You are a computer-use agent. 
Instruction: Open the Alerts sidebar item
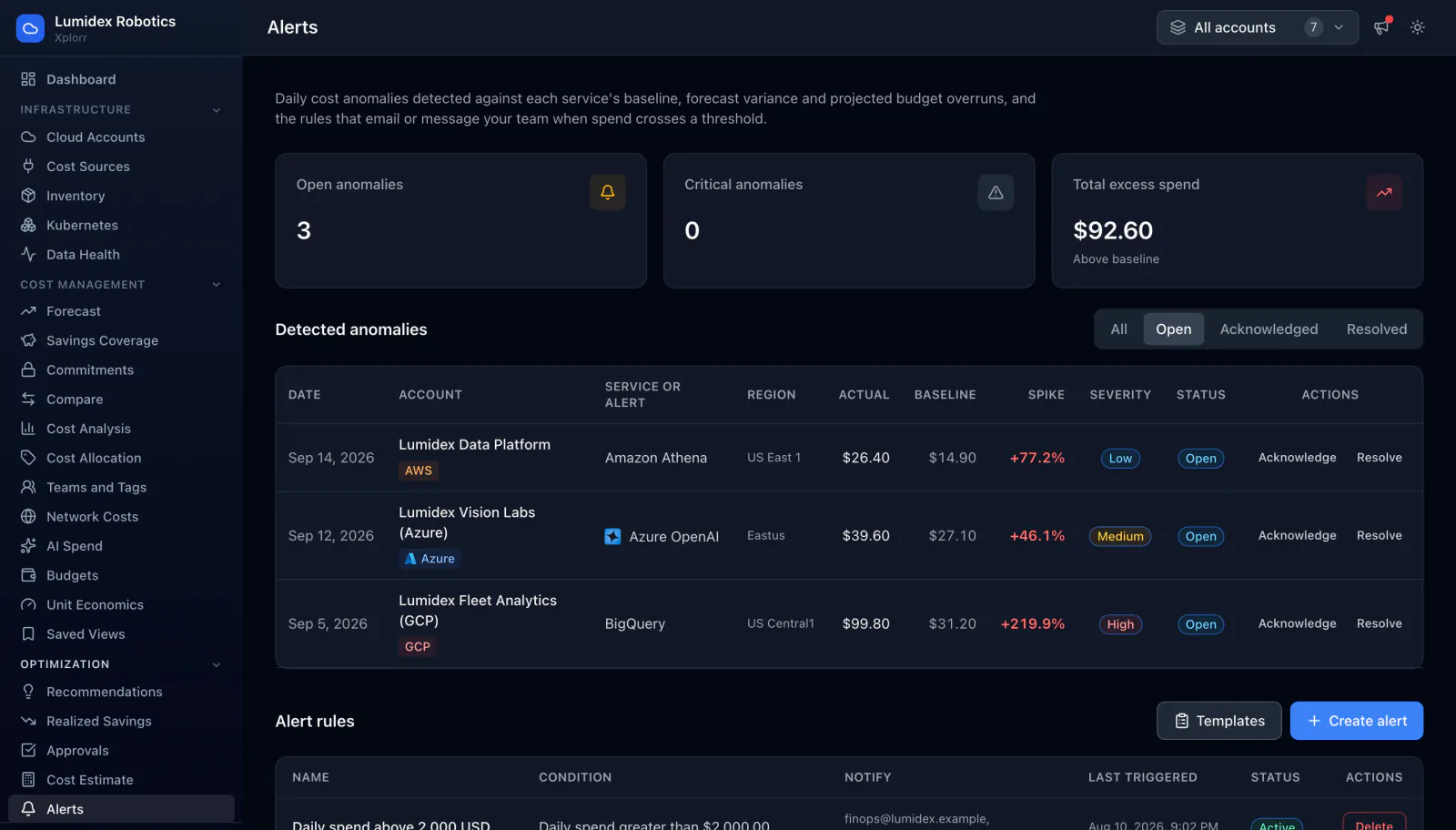coord(121,809)
